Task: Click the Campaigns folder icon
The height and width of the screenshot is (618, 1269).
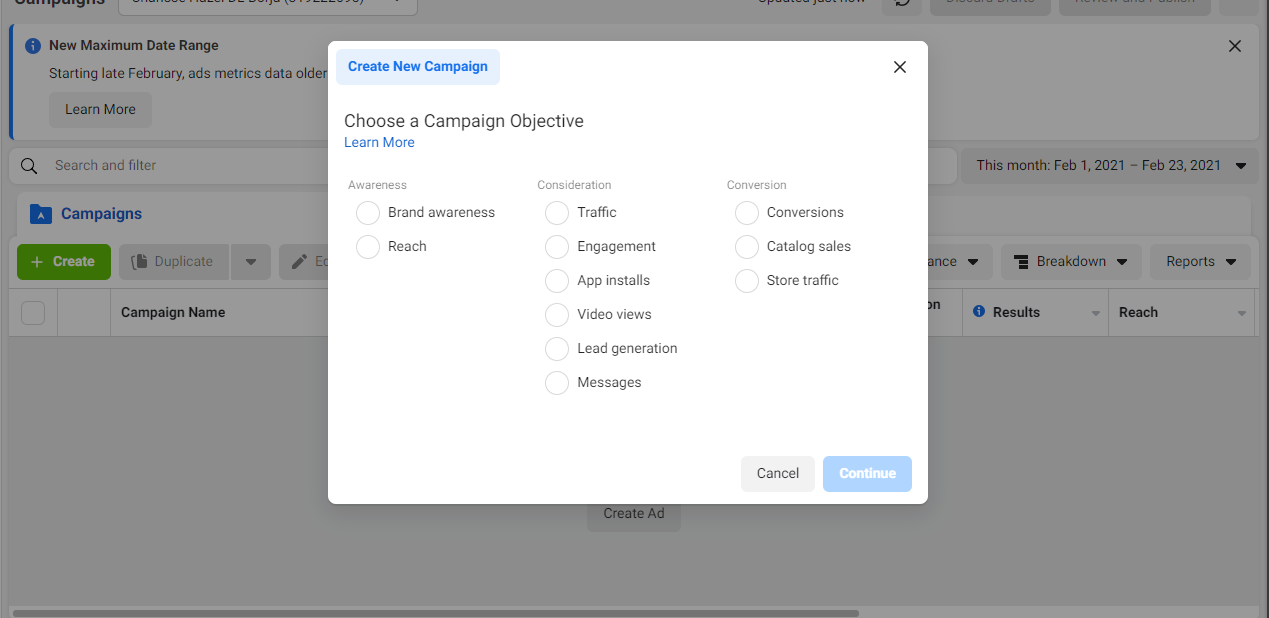Action: pos(40,214)
